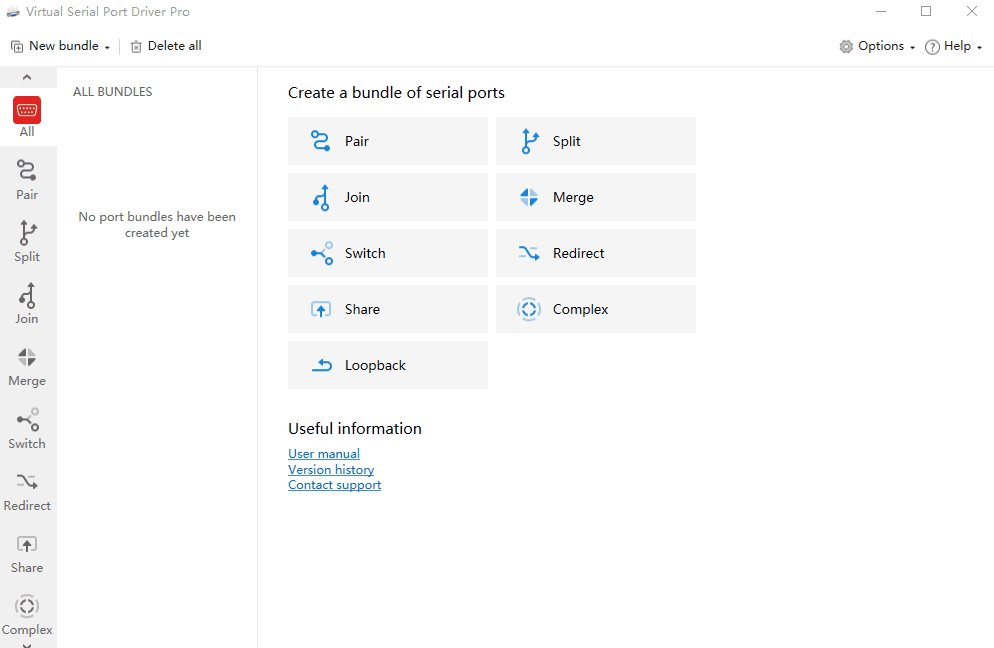
Task: Open the Contact support link
Action: [x=335, y=485]
